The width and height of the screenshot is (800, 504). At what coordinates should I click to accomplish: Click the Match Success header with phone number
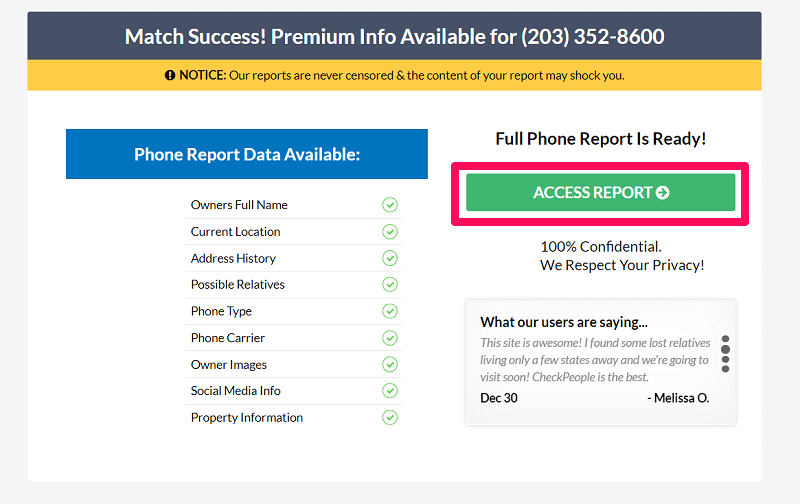[x=394, y=37]
